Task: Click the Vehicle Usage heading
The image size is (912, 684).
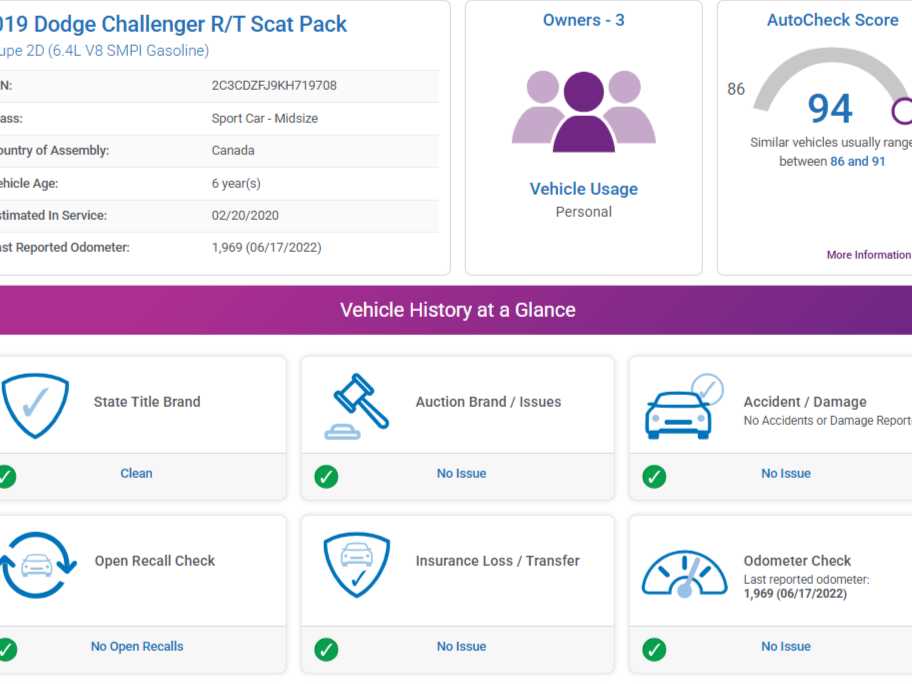Action: [583, 189]
